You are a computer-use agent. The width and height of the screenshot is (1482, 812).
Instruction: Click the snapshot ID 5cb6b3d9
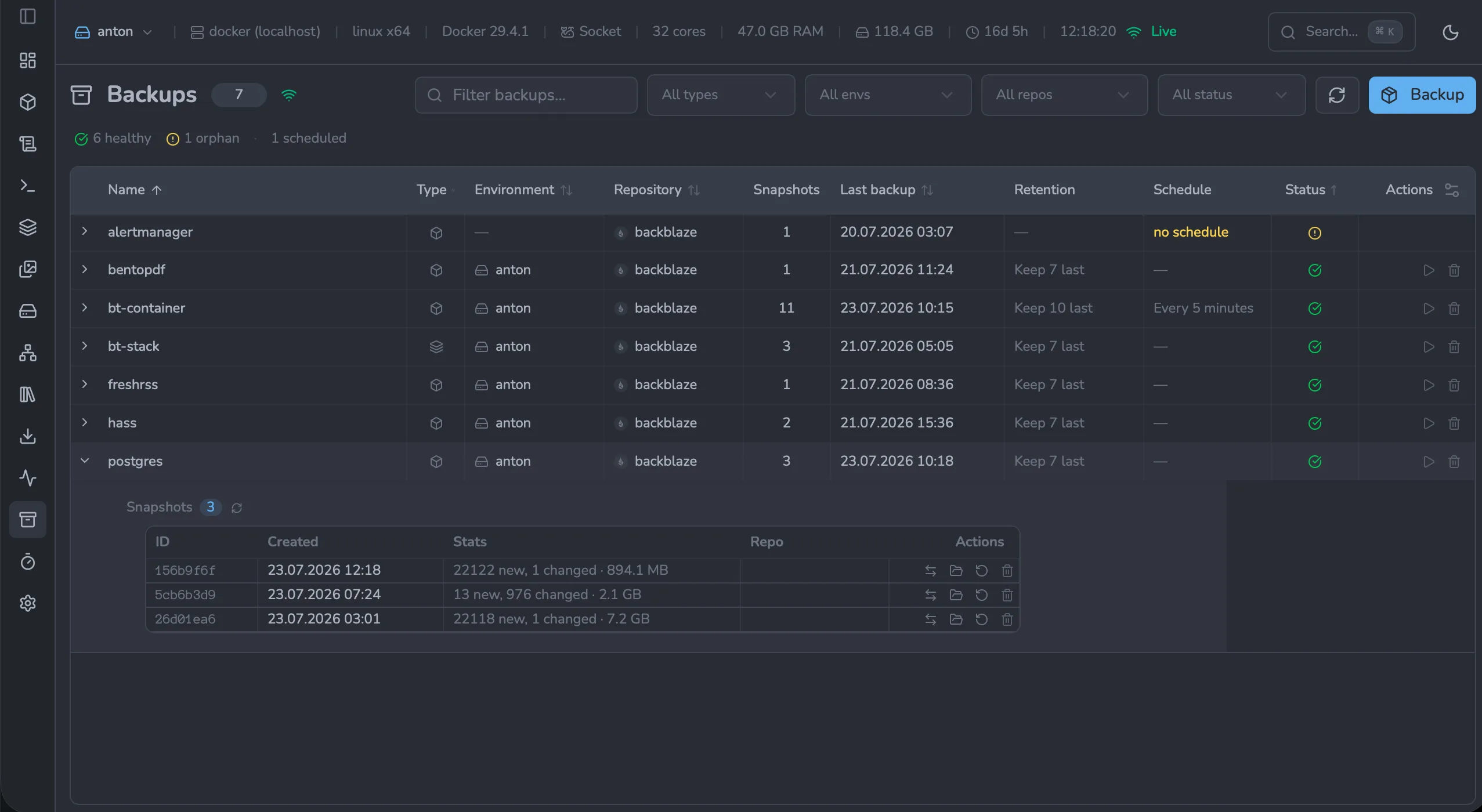[x=185, y=594]
